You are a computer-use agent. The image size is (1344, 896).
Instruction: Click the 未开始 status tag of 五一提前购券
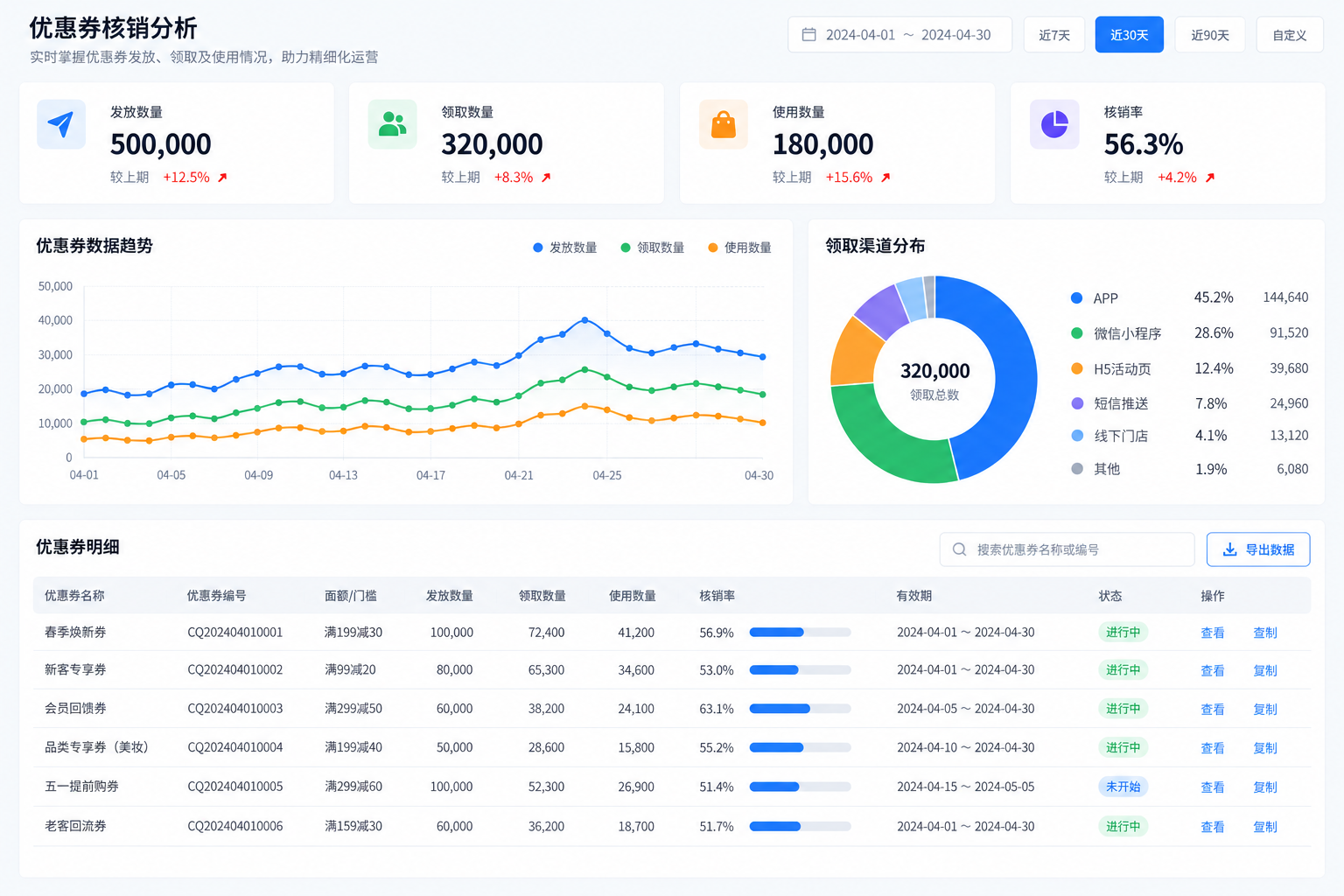pos(1123,787)
